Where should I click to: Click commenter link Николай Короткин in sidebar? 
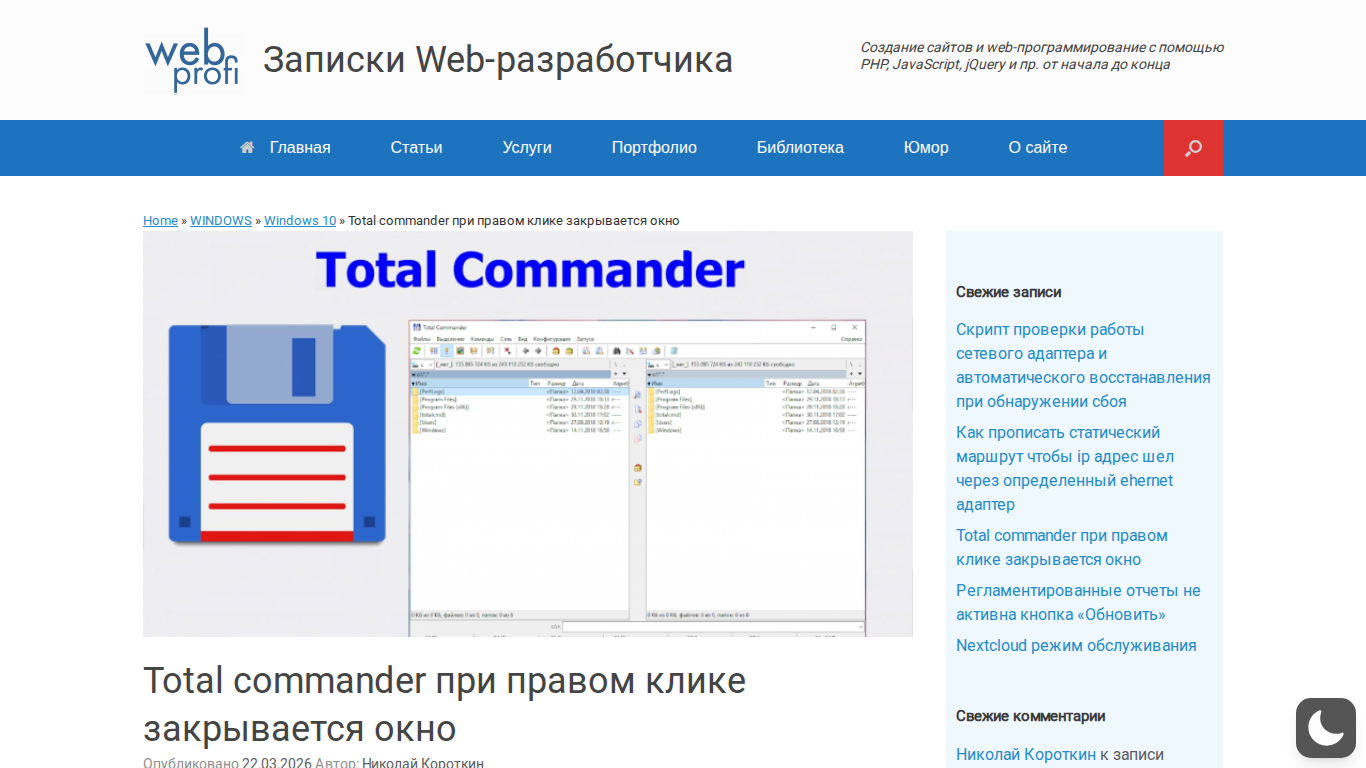1026,755
